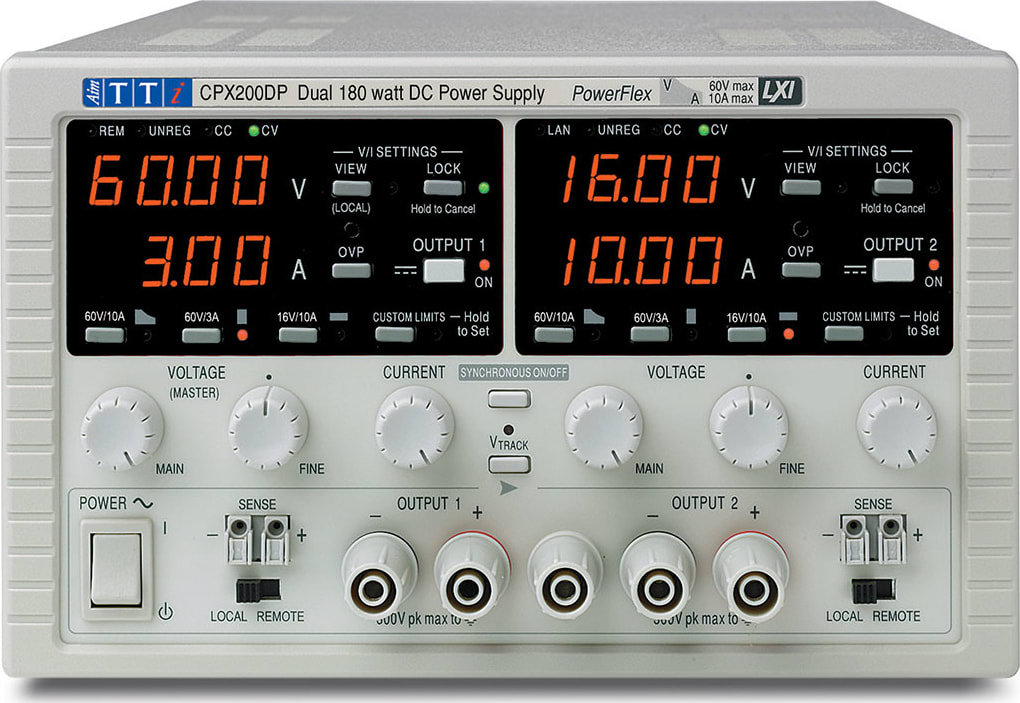Push Output 2 OVP button
Viewport: 1020px width, 703px height.
coord(801,269)
